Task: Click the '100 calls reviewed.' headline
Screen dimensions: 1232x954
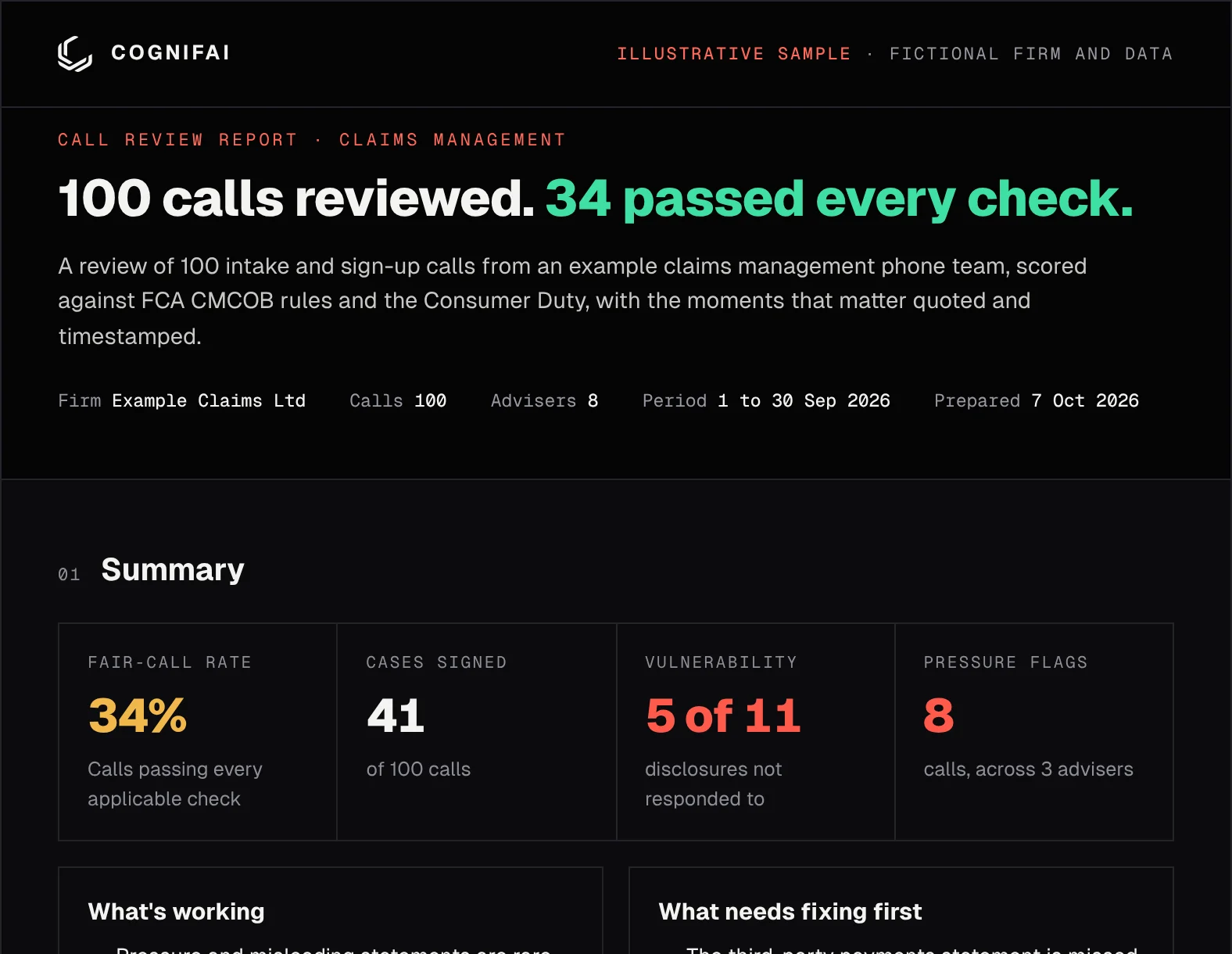Action: [x=296, y=198]
